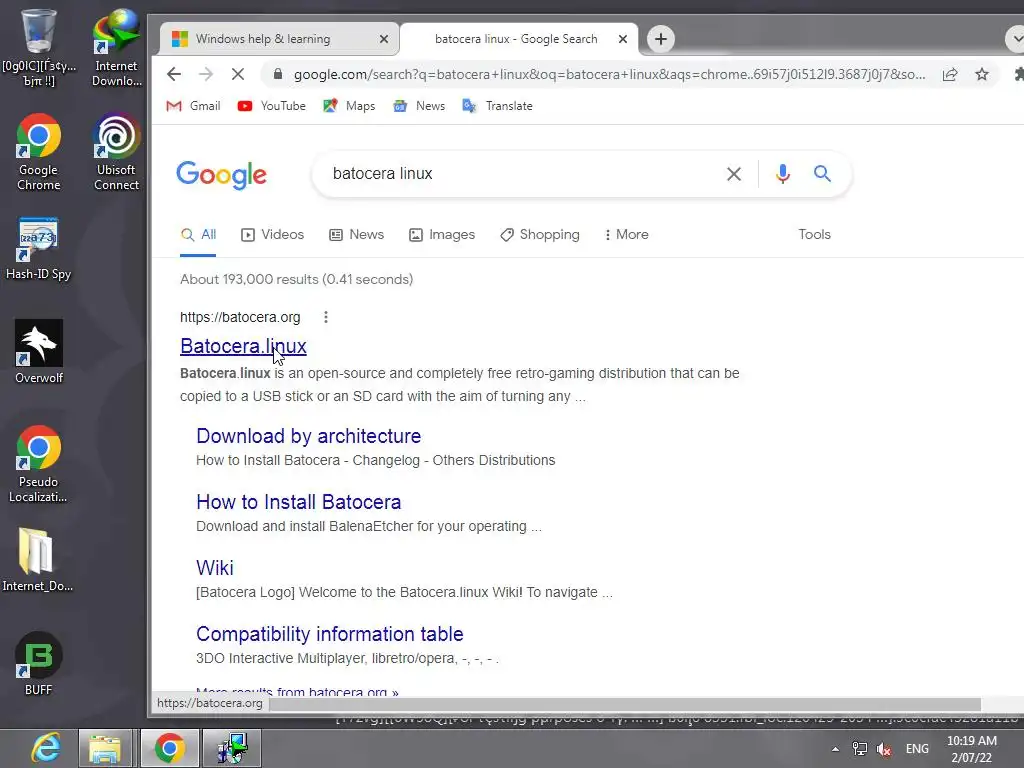Open File Explorer from taskbar
The width and height of the screenshot is (1024, 768).
(105, 748)
